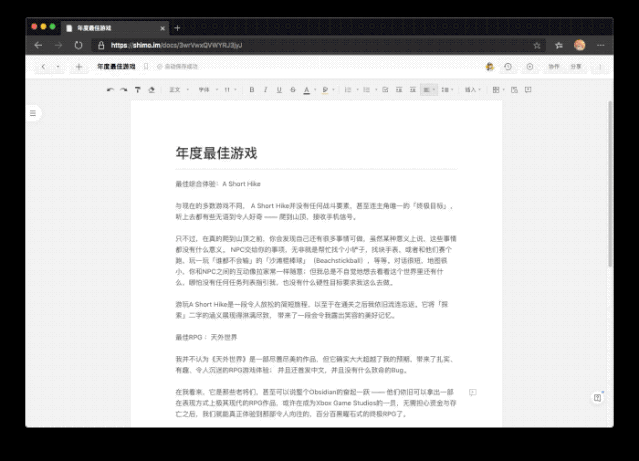The height and width of the screenshot is (461, 639).
Task: Open the document more options menu
Action: pyautogui.click(x=600, y=66)
